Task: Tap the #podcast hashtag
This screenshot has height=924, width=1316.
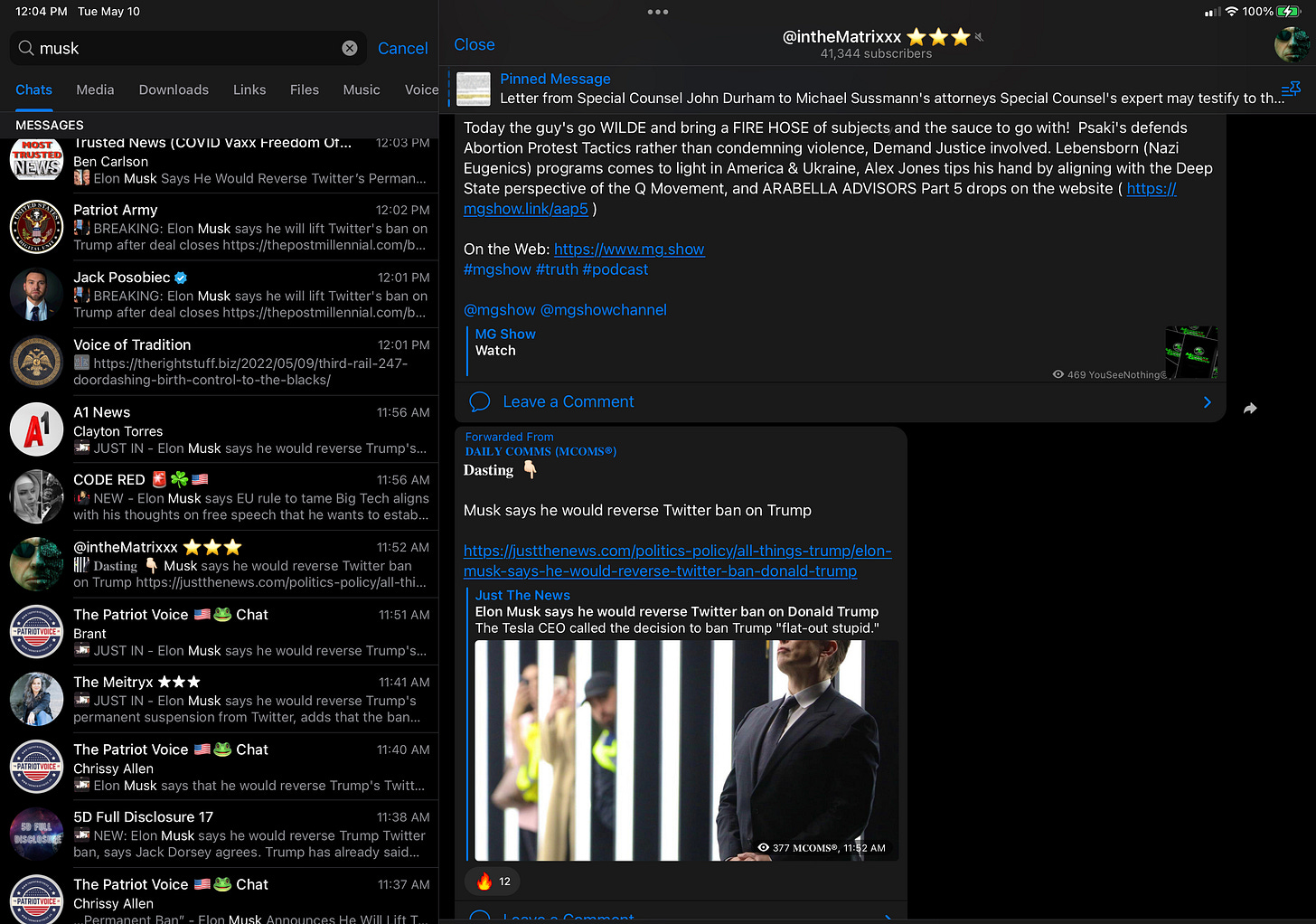Action: click(616, 269)
